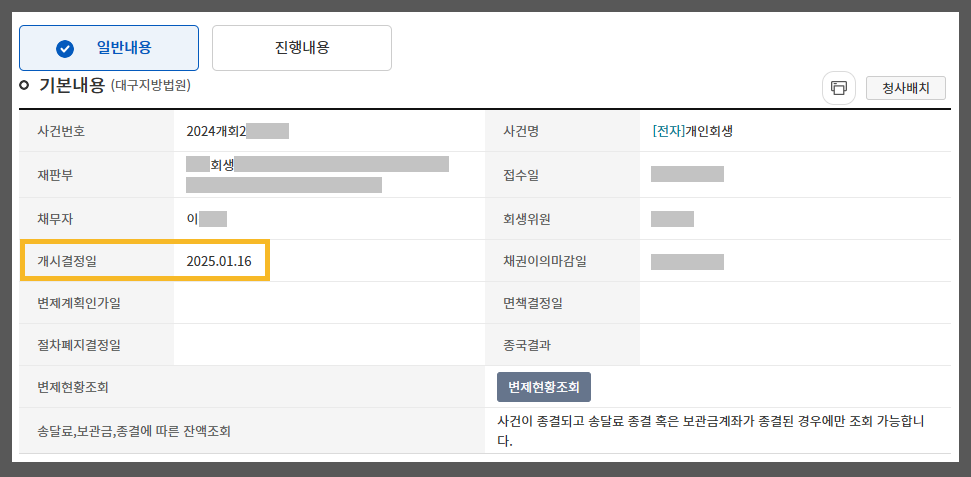Click the 종국결과 label cell
Screen dimensions: 971x477
point(562,344)
